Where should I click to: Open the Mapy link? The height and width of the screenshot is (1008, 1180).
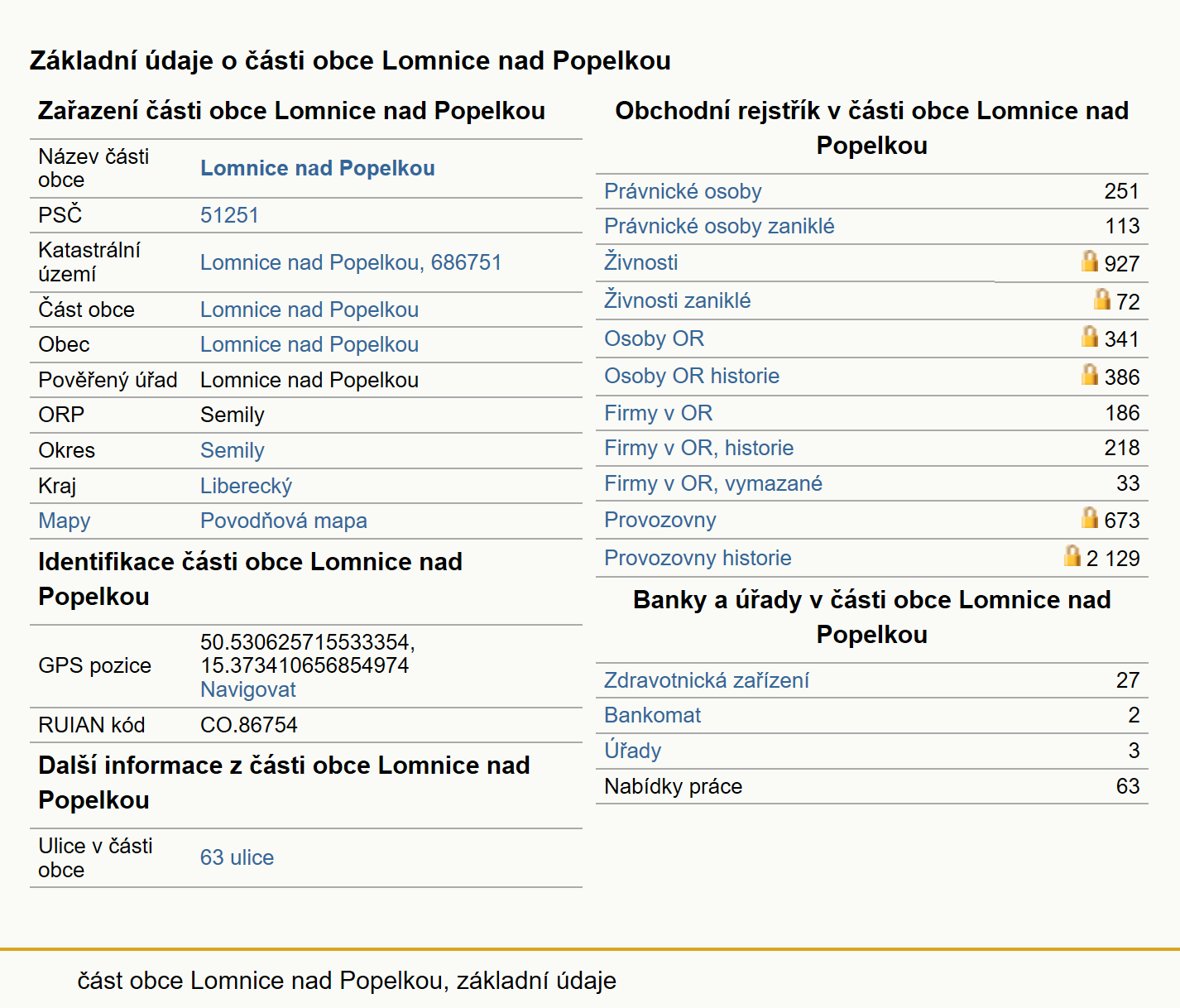[64, 521]
